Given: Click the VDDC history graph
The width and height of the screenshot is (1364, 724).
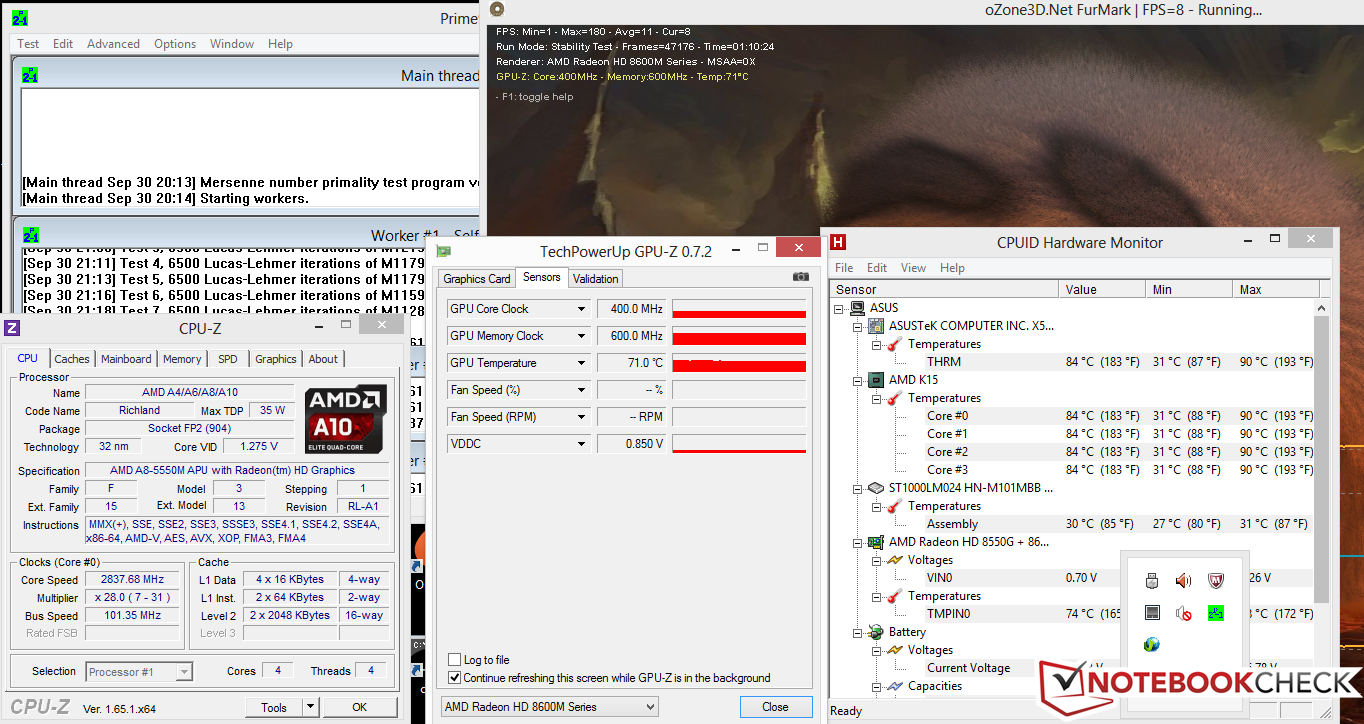Looking at the screenshot, I should click(x=739, y=444).
